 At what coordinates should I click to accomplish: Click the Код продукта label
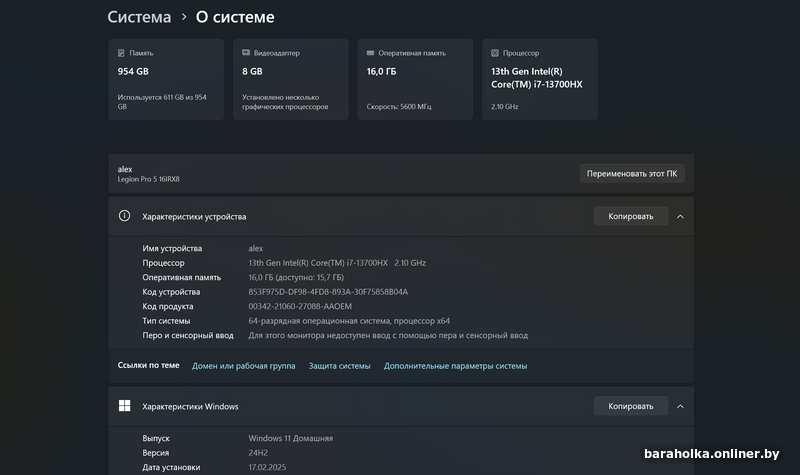click(168, 306)
